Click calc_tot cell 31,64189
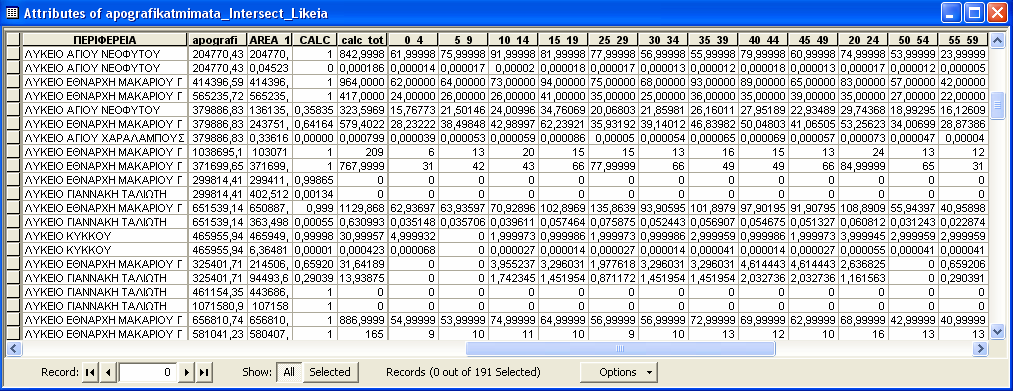Viewport: 1013px width, 391px height. [x=362, y=264]
